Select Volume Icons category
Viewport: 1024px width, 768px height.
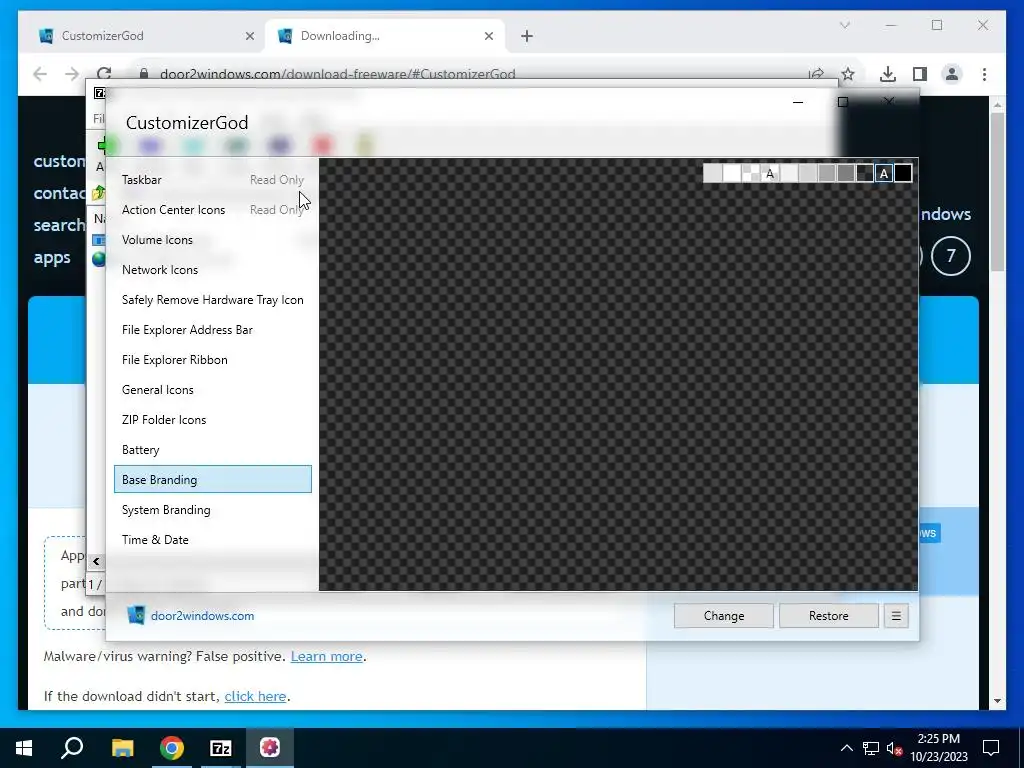pyautogui.click(x=213, y=240)
